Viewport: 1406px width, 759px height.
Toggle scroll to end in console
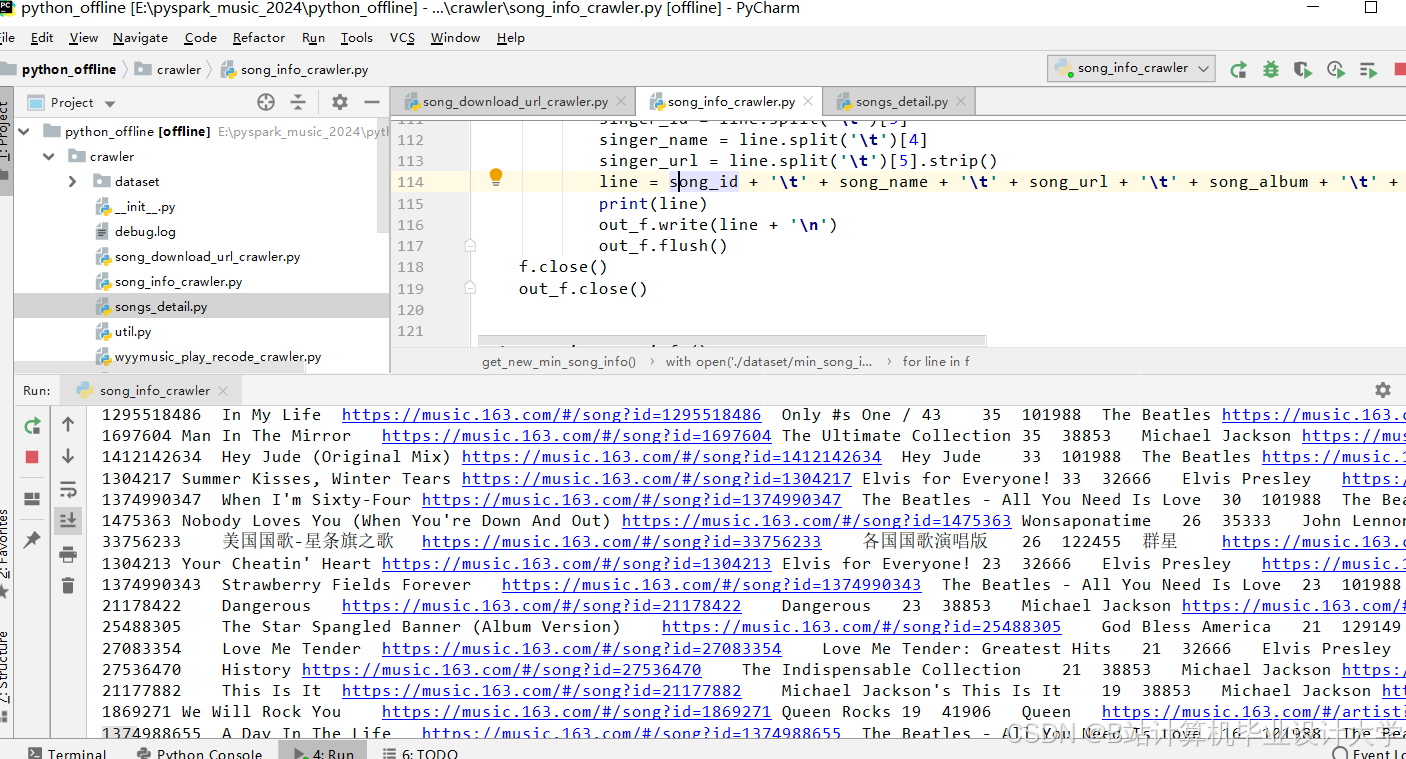67,520
